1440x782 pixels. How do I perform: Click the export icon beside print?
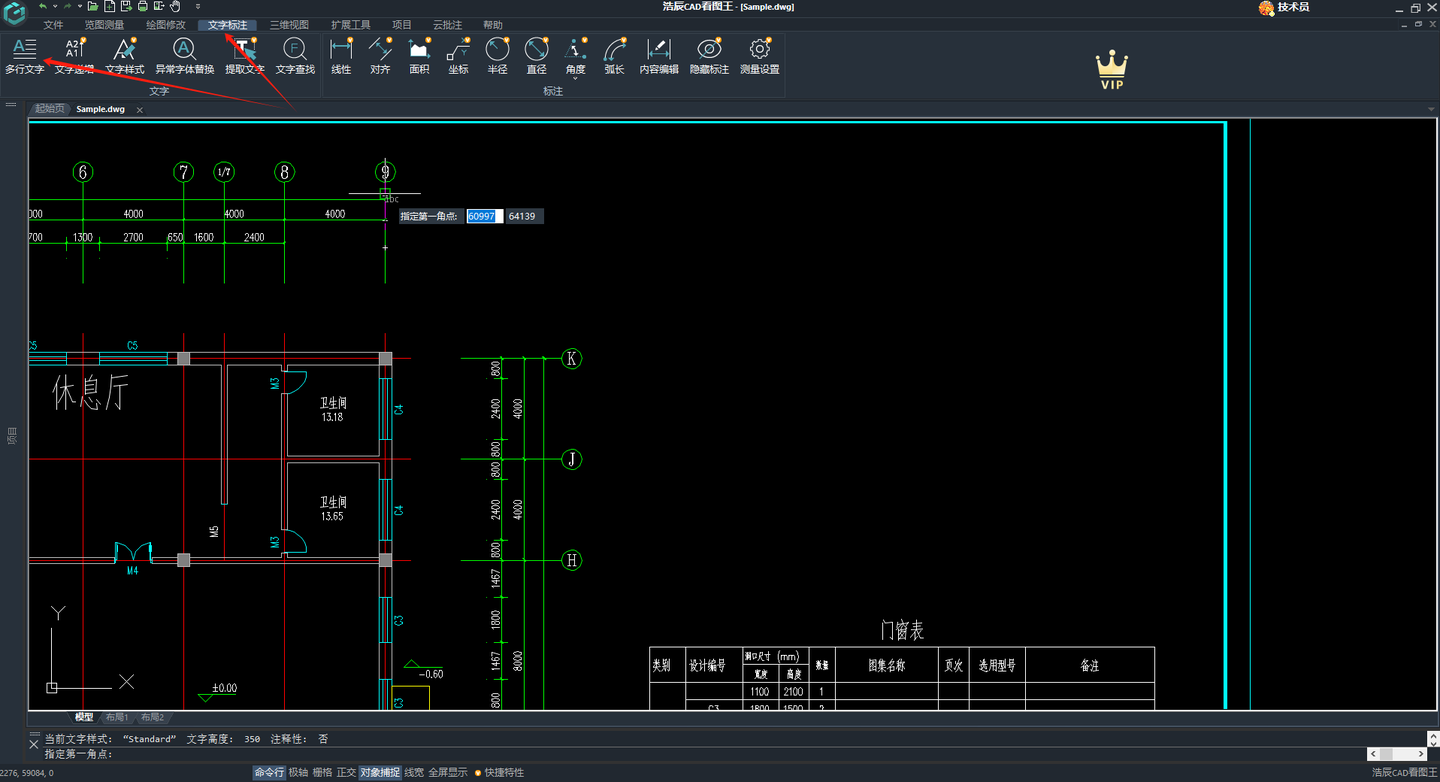159,6
